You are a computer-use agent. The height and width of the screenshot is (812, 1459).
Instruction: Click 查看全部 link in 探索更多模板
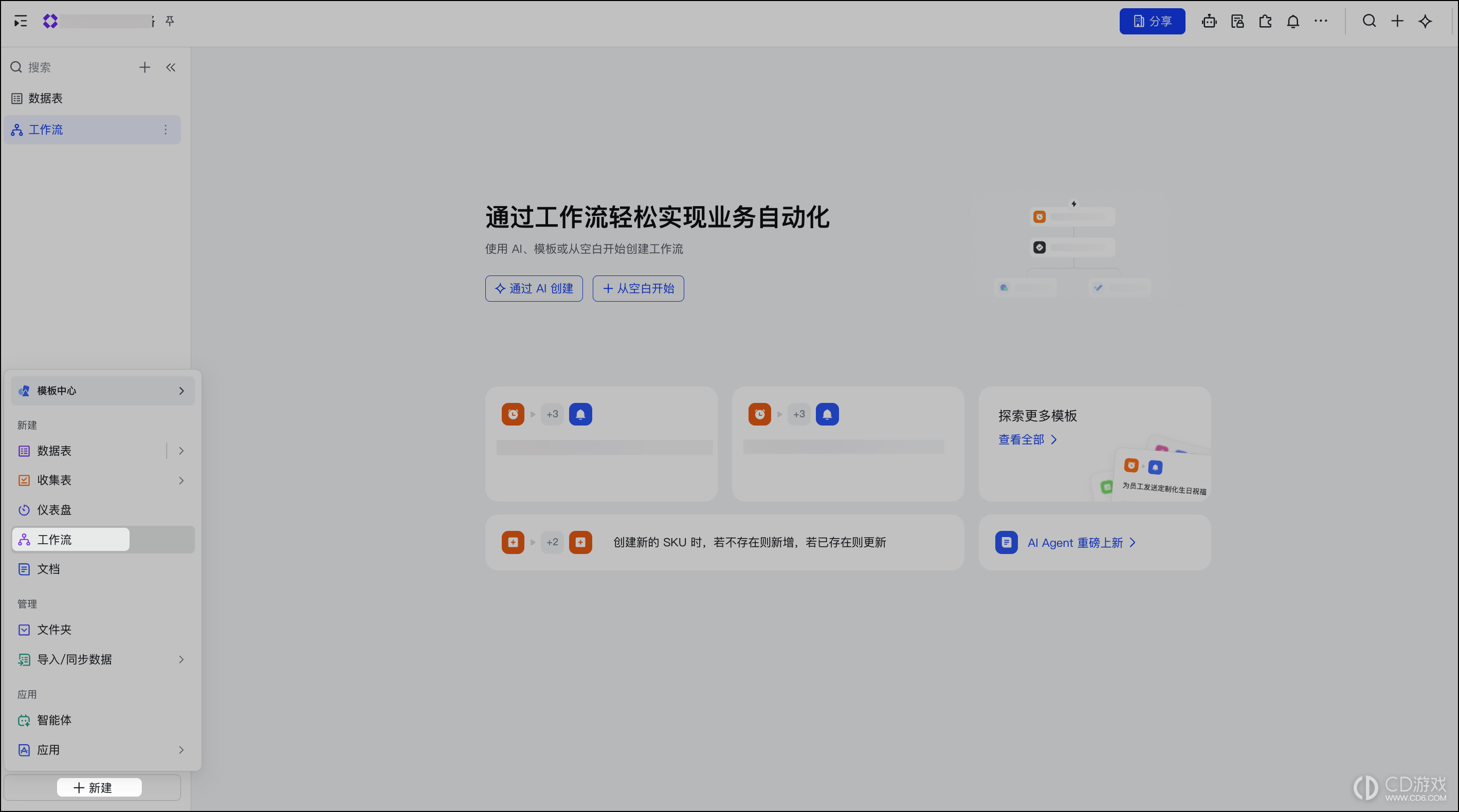coord(1027,439)
